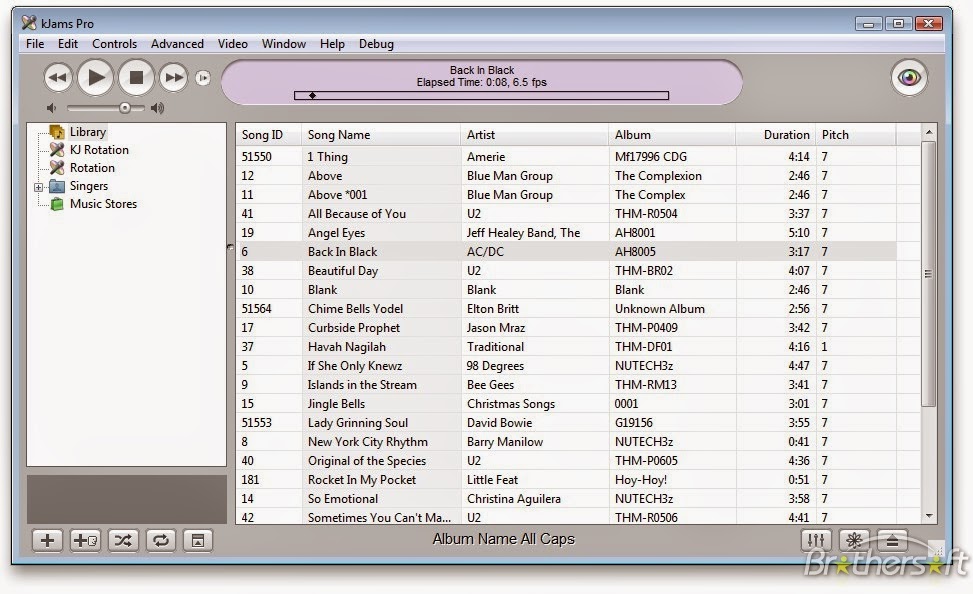
Task: Sort by Album column header
Action: tap(672, 135)
